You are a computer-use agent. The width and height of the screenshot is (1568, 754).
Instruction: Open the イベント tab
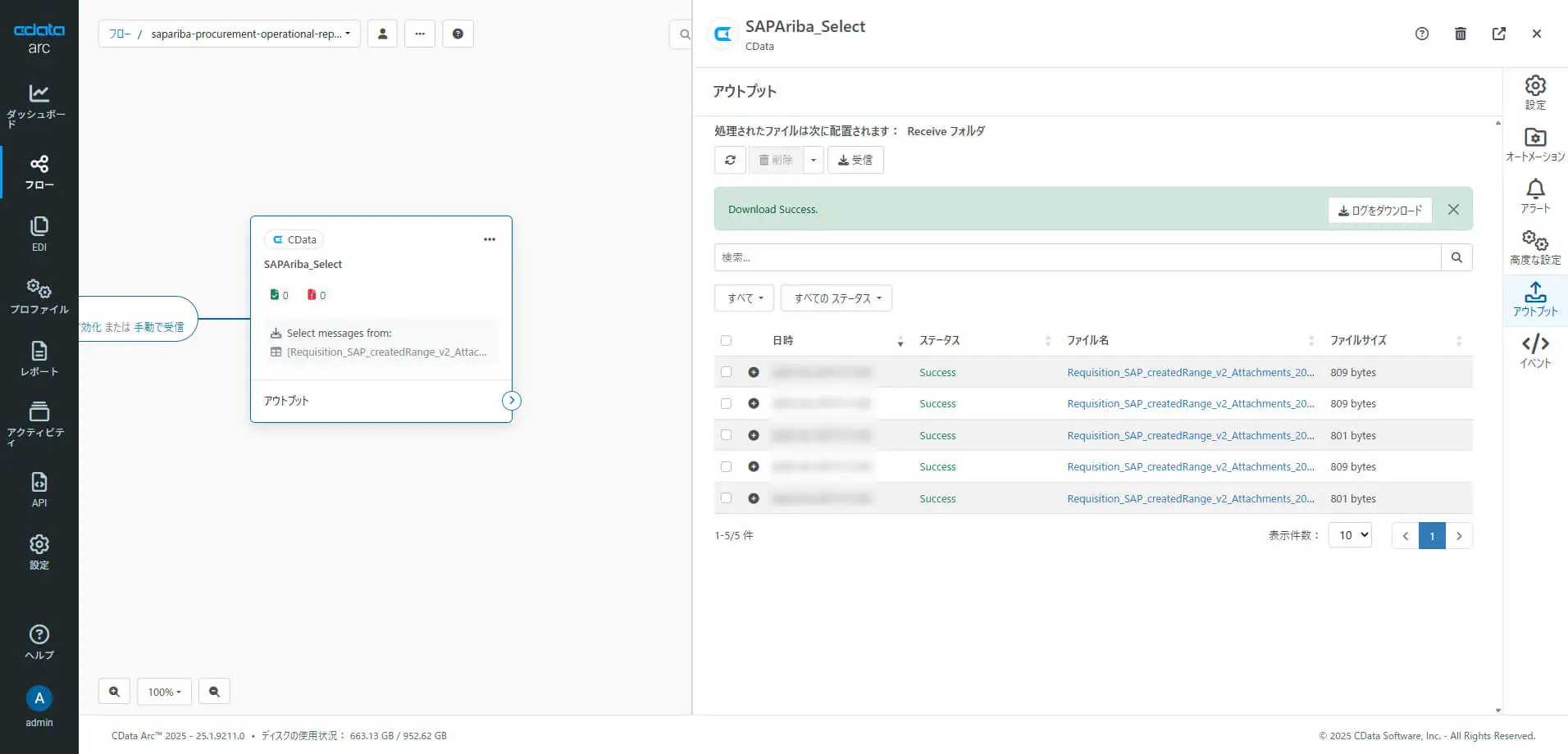tap(1535, 351)
